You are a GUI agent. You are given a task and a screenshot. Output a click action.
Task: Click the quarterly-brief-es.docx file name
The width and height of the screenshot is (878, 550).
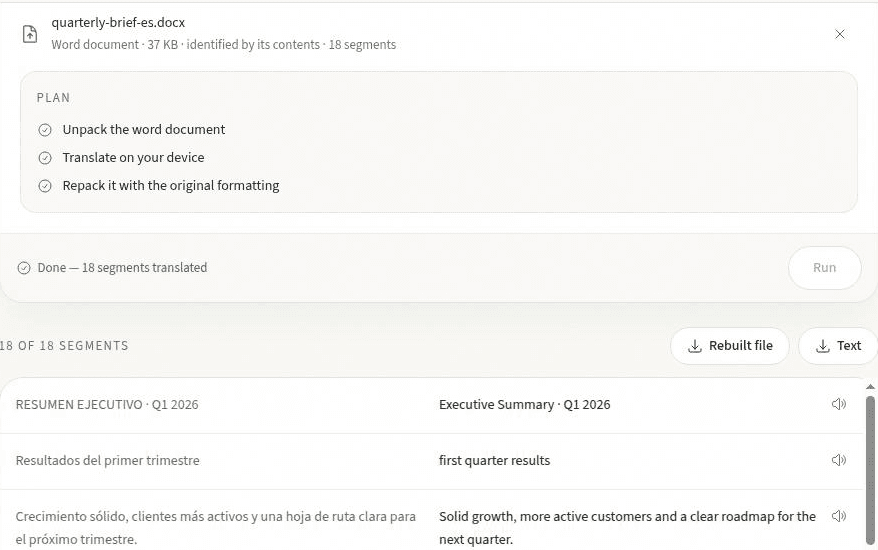pos(118,22)
